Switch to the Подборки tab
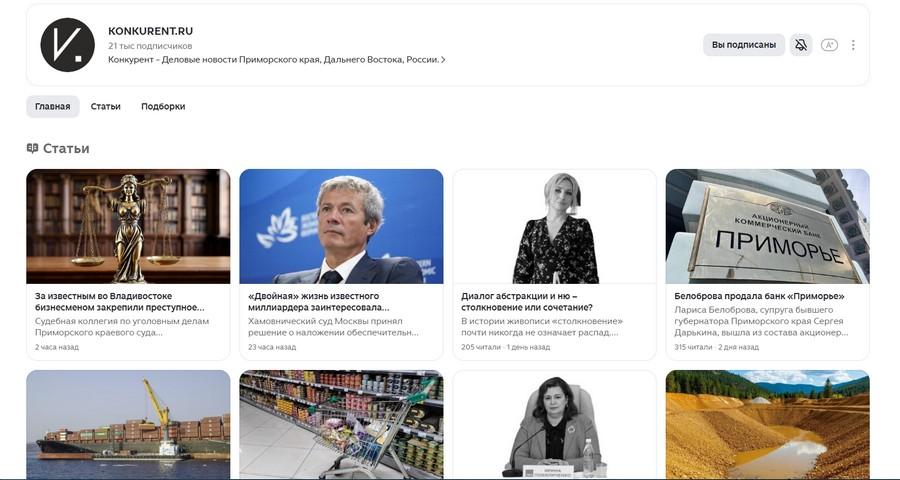 point(163,107)
